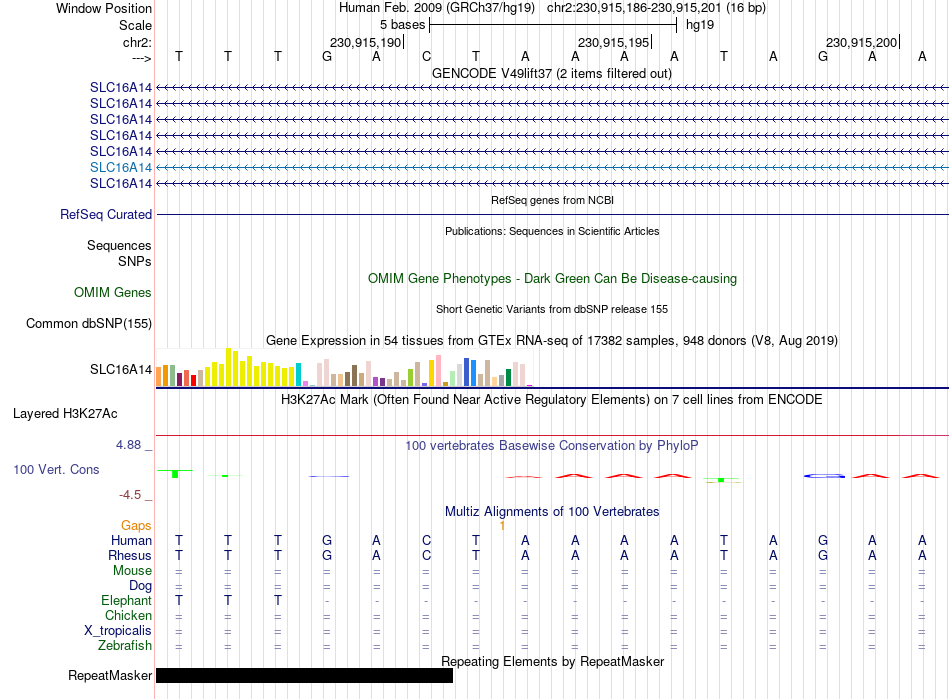Click the RepeatMasker track label
Screen dimensions: 950x699
point(110,675)
